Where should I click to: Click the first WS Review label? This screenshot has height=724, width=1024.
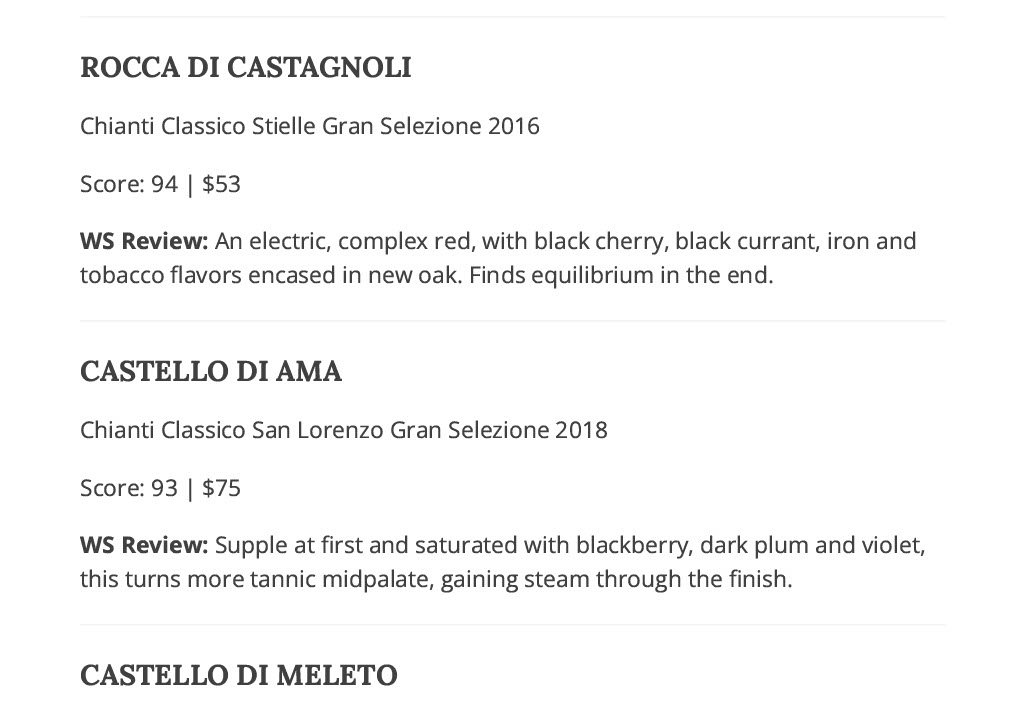click(x=144, y=241)
